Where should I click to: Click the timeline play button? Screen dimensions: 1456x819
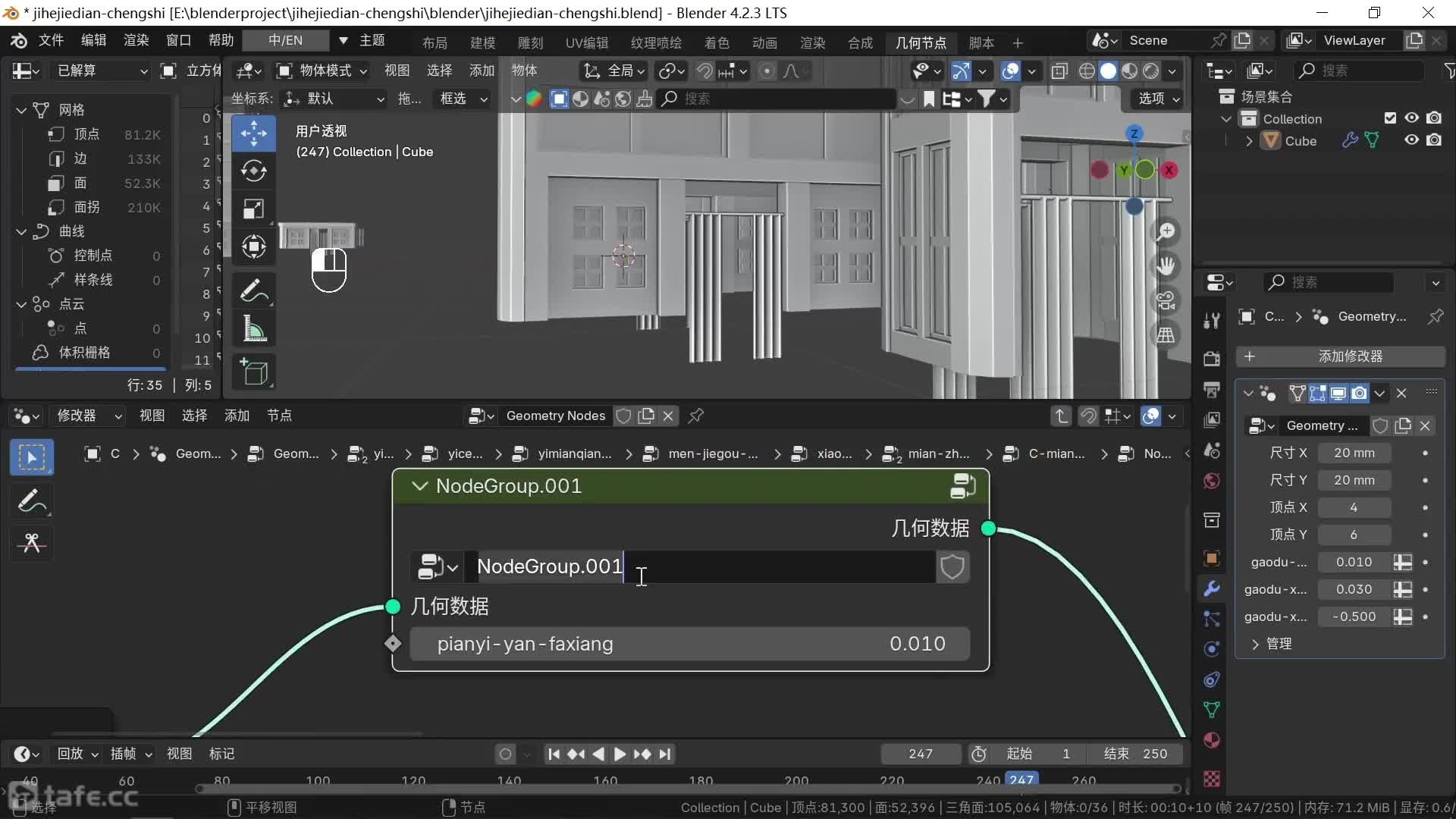pyautogui.click(x=620, y=754)
